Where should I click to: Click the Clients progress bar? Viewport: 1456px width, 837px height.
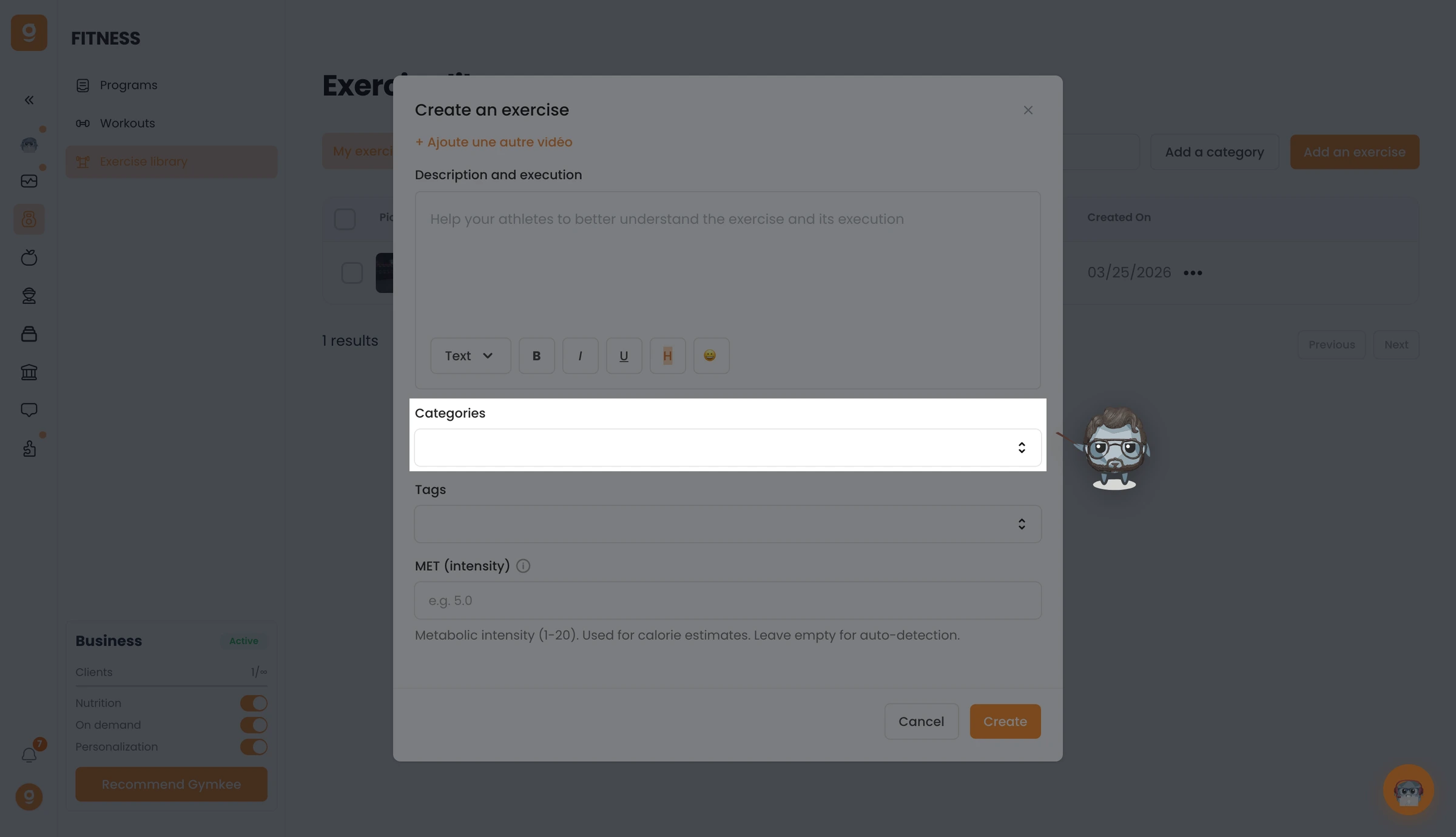coord(171,686)
